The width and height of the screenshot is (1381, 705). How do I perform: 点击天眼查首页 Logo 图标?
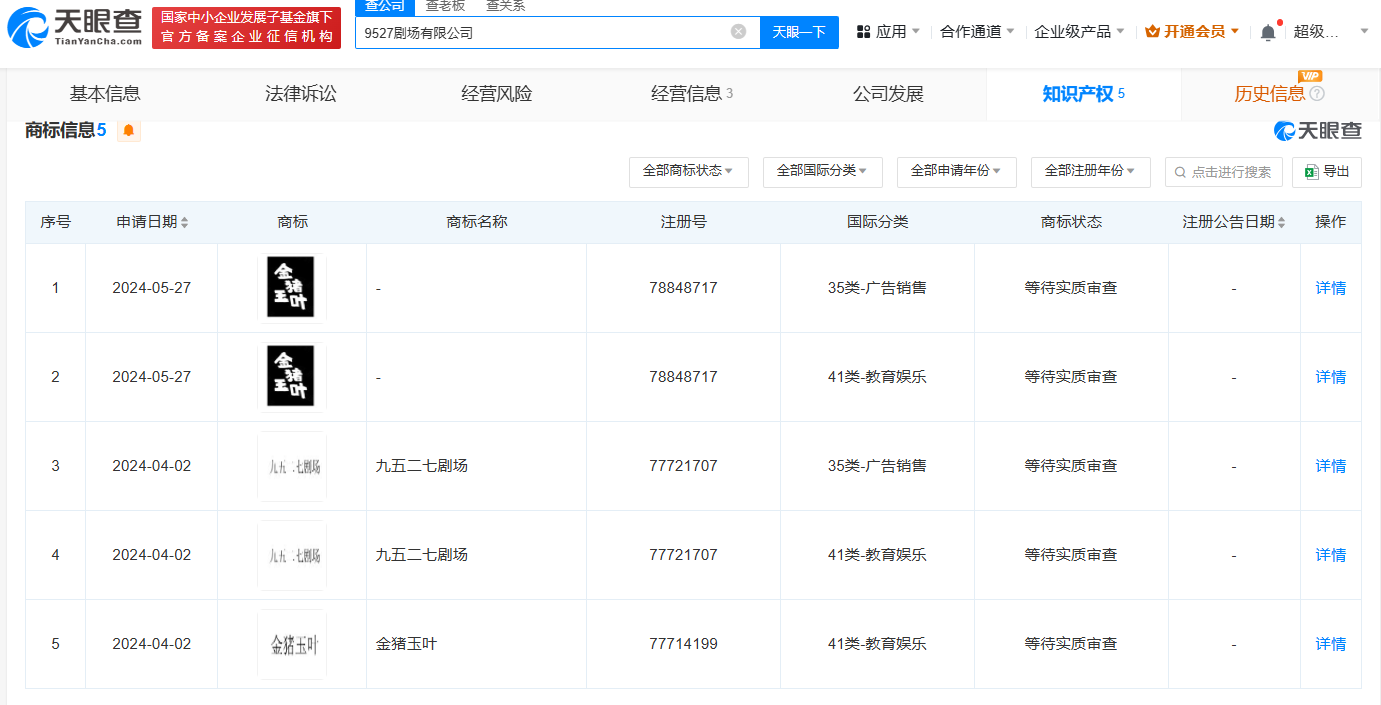(27, 26)
